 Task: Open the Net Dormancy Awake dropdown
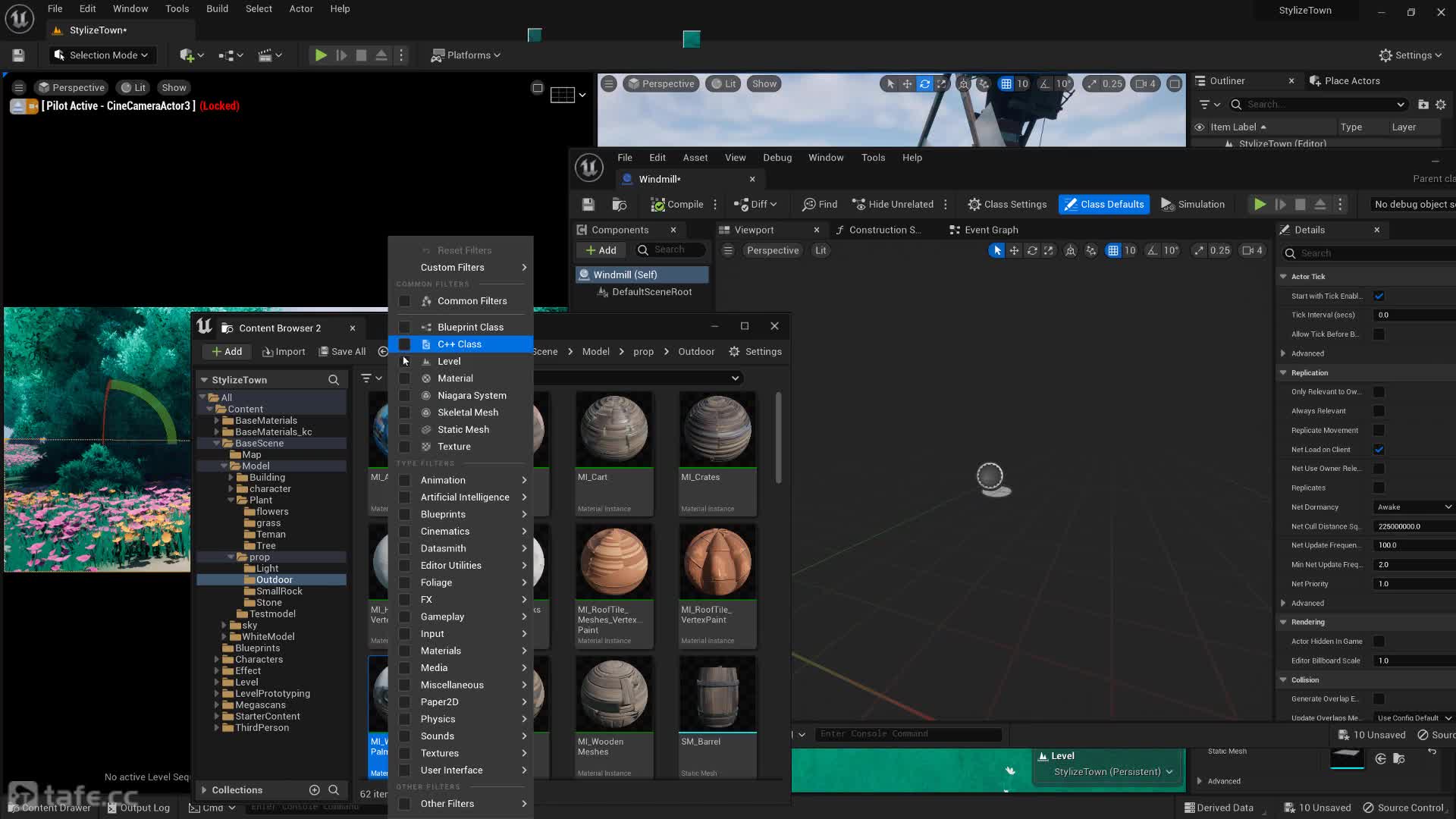(x=1414, y=507)
